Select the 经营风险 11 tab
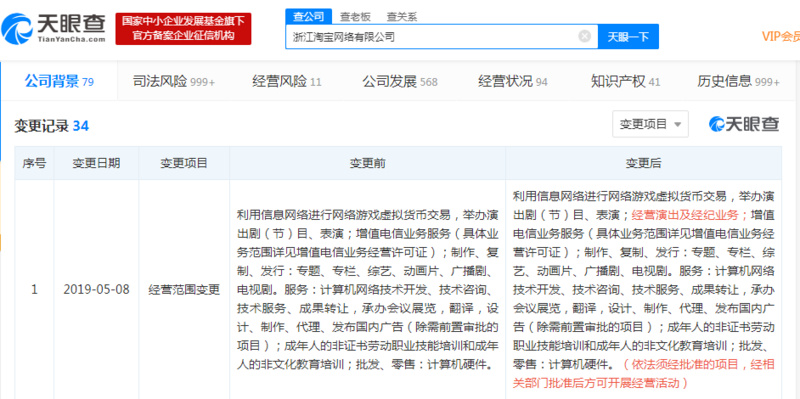Viewport: 800px width, 399px height. [x=287, y=82]
